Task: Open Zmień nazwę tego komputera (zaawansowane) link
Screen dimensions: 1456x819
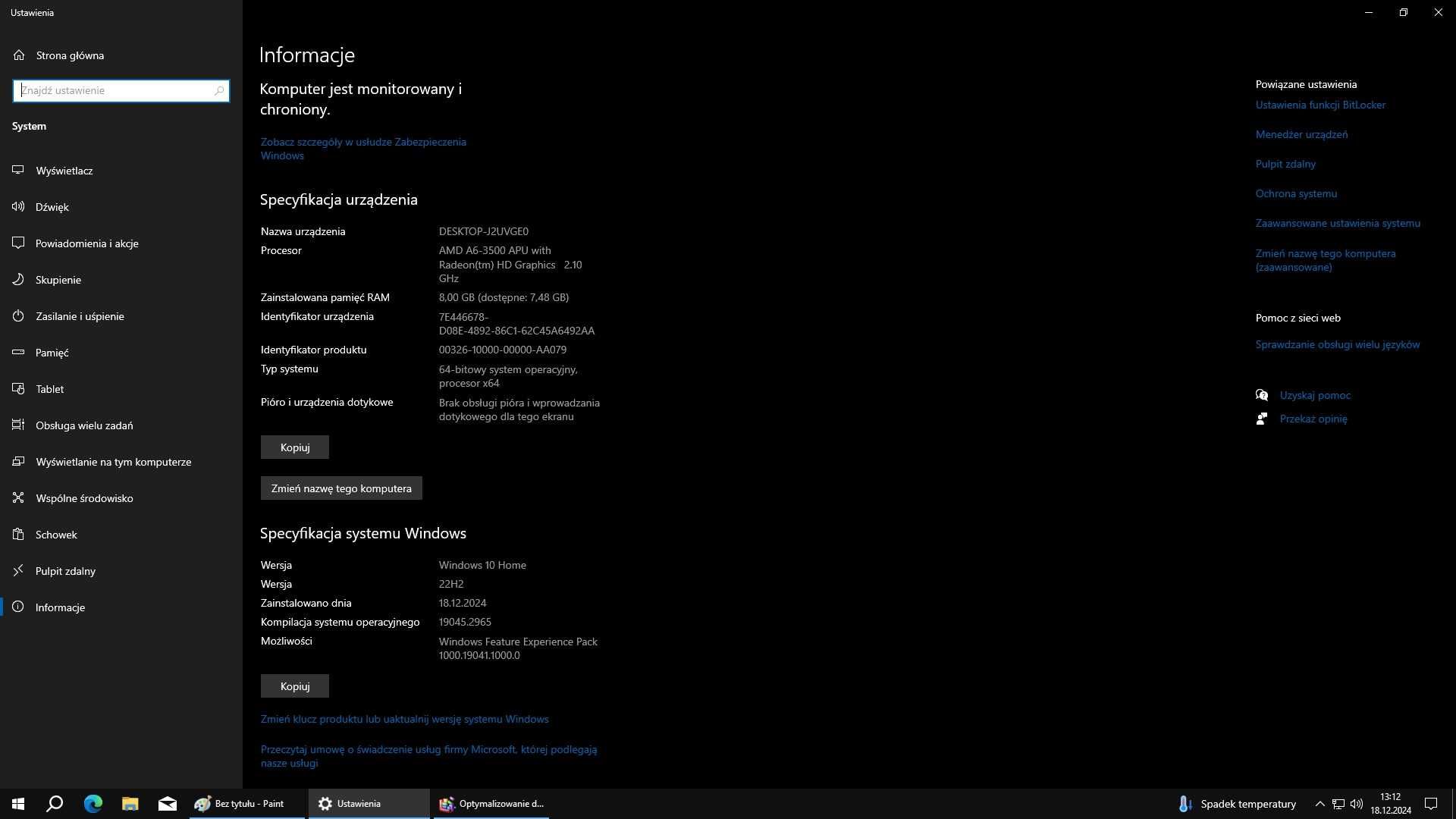Action: coord(1326,260)
